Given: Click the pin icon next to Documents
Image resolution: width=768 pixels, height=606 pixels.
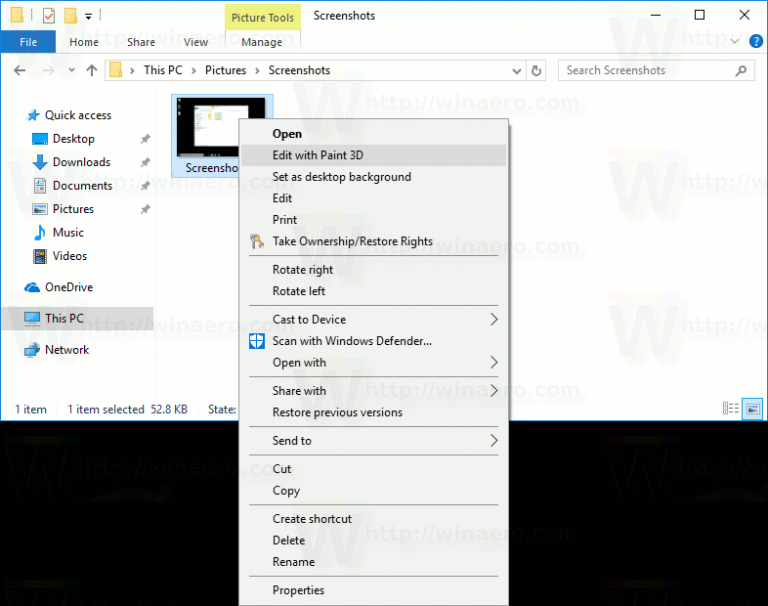Looking at the screenshot, I should 145,186.
